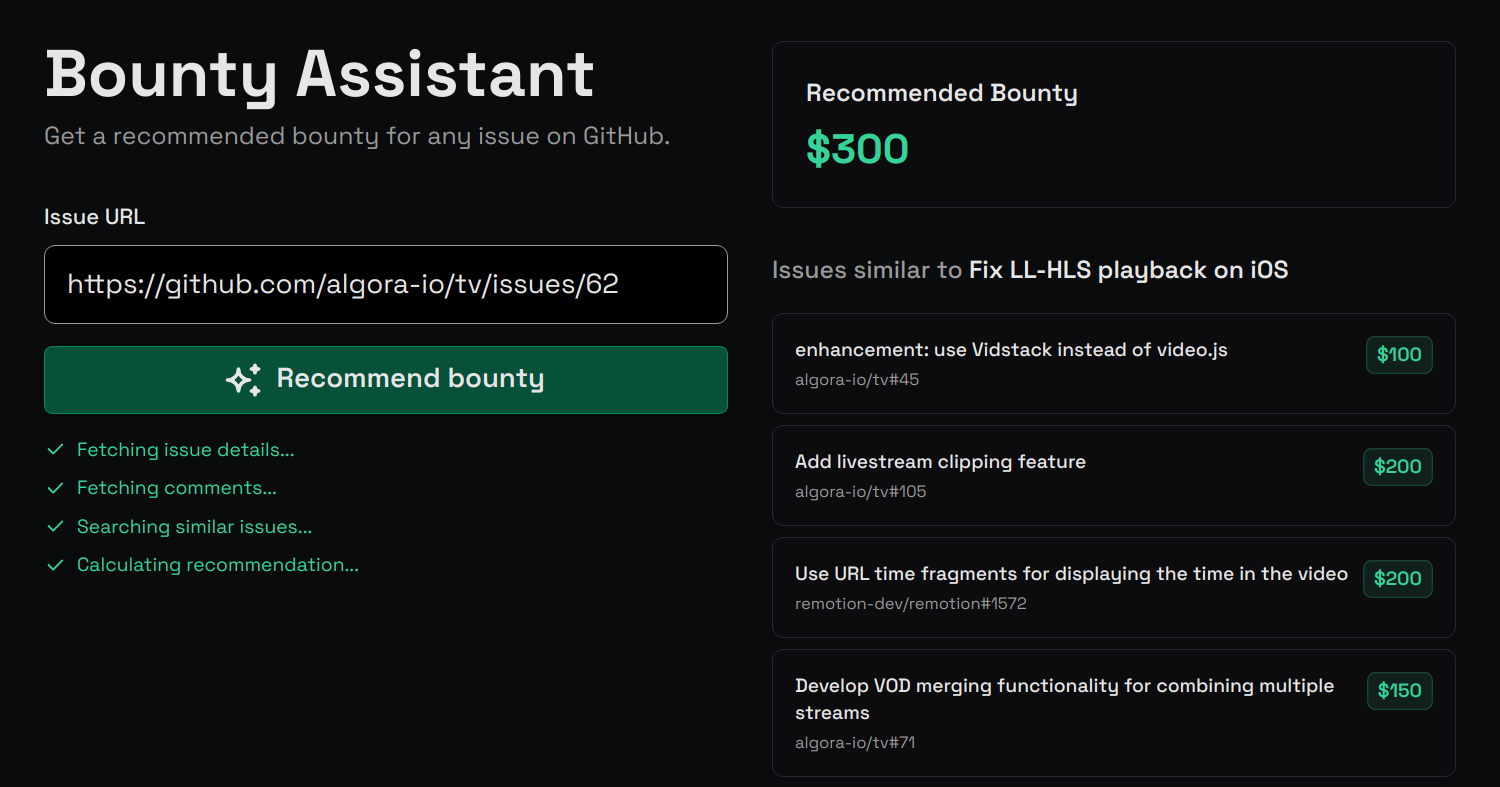1500x787 pixels.
Task: Open the Add livestream clipping feature issue
Action: (940, 462)
